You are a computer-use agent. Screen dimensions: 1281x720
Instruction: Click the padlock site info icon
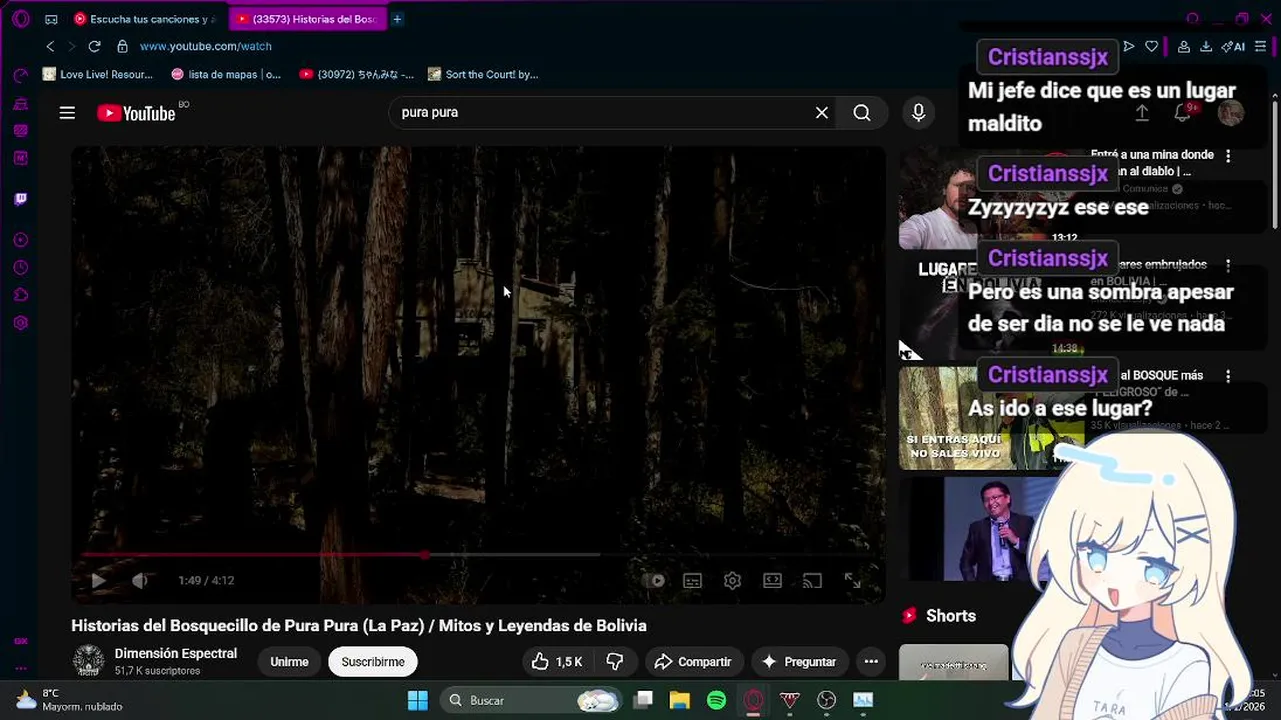point(122,46)
